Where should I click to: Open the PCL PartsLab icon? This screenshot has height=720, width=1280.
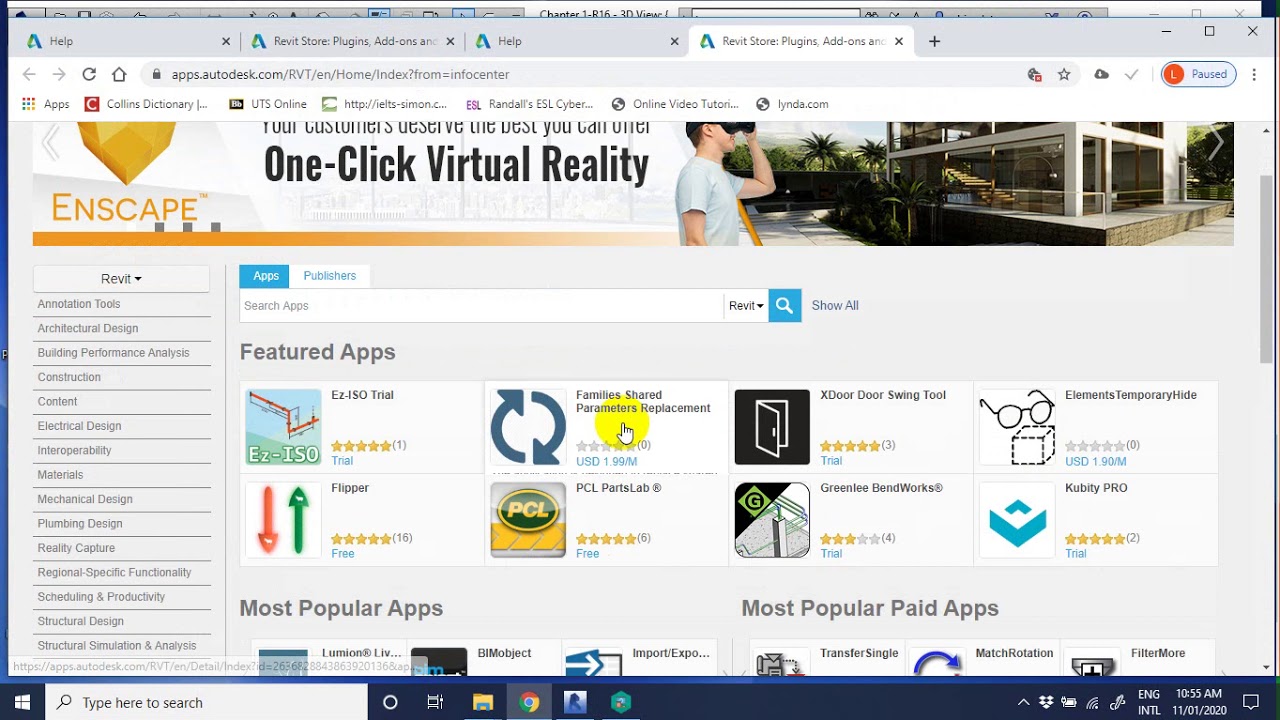point(528,520)
